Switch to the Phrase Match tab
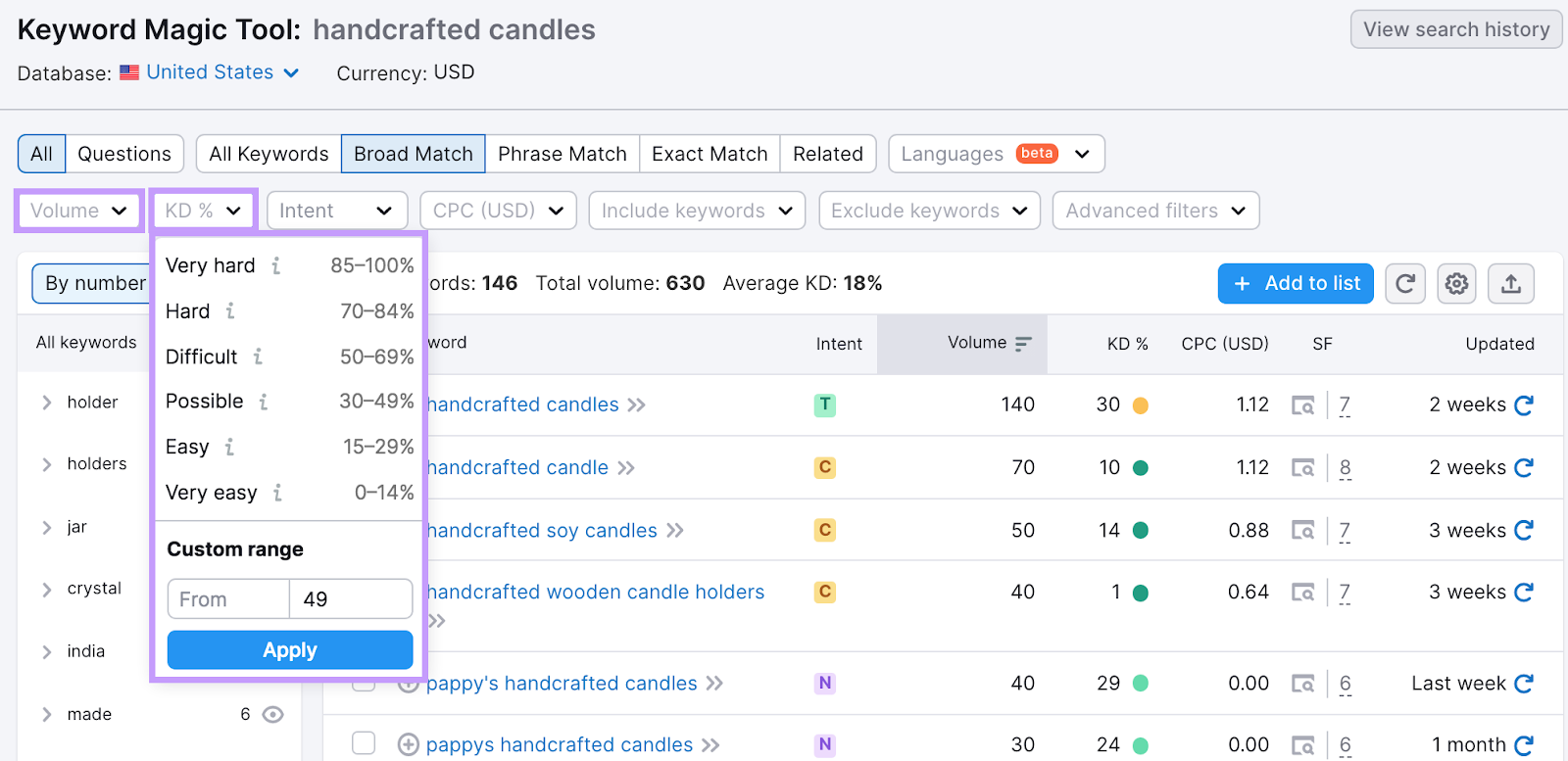 (562, 154)
